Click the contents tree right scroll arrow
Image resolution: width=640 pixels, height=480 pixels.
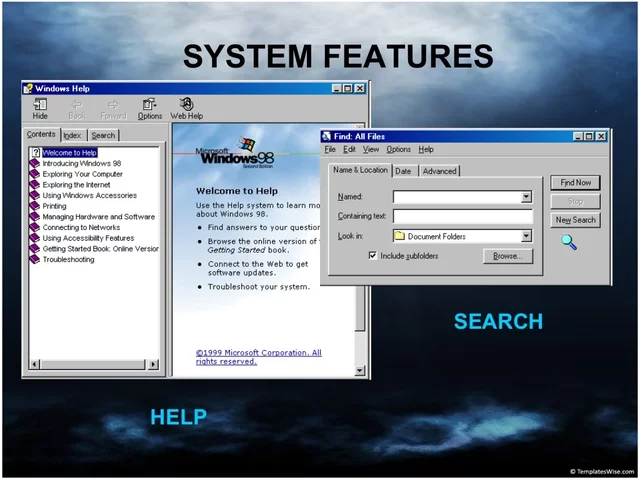tap(153, 364)
